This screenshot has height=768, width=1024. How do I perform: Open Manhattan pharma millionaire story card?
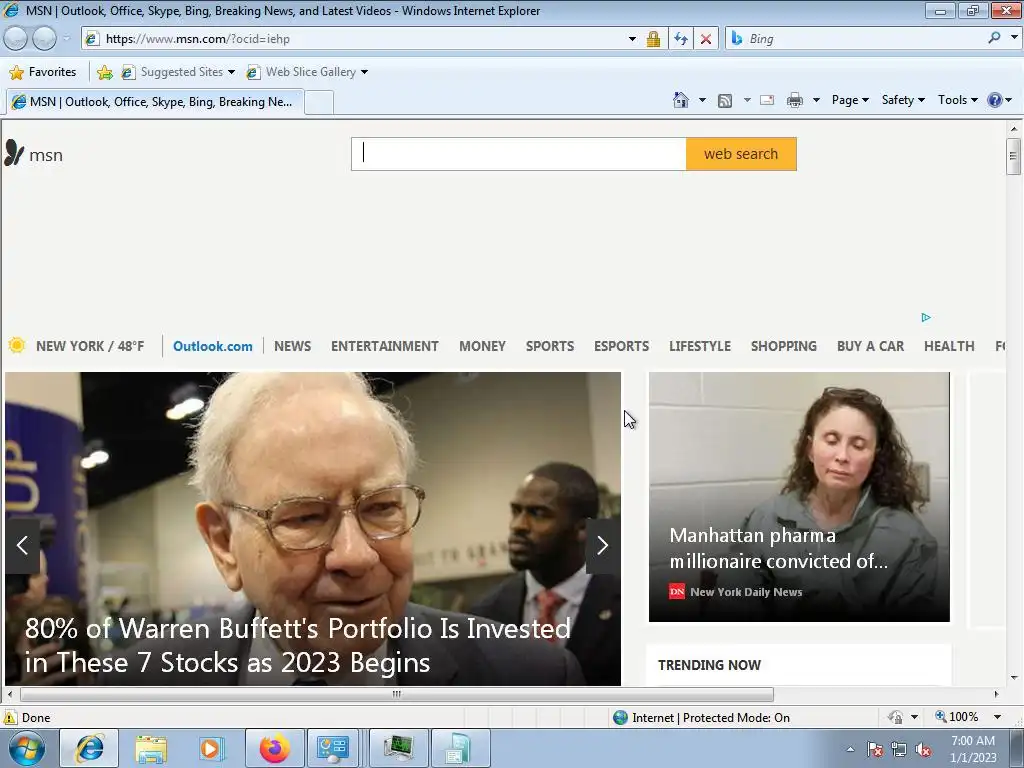799,497
